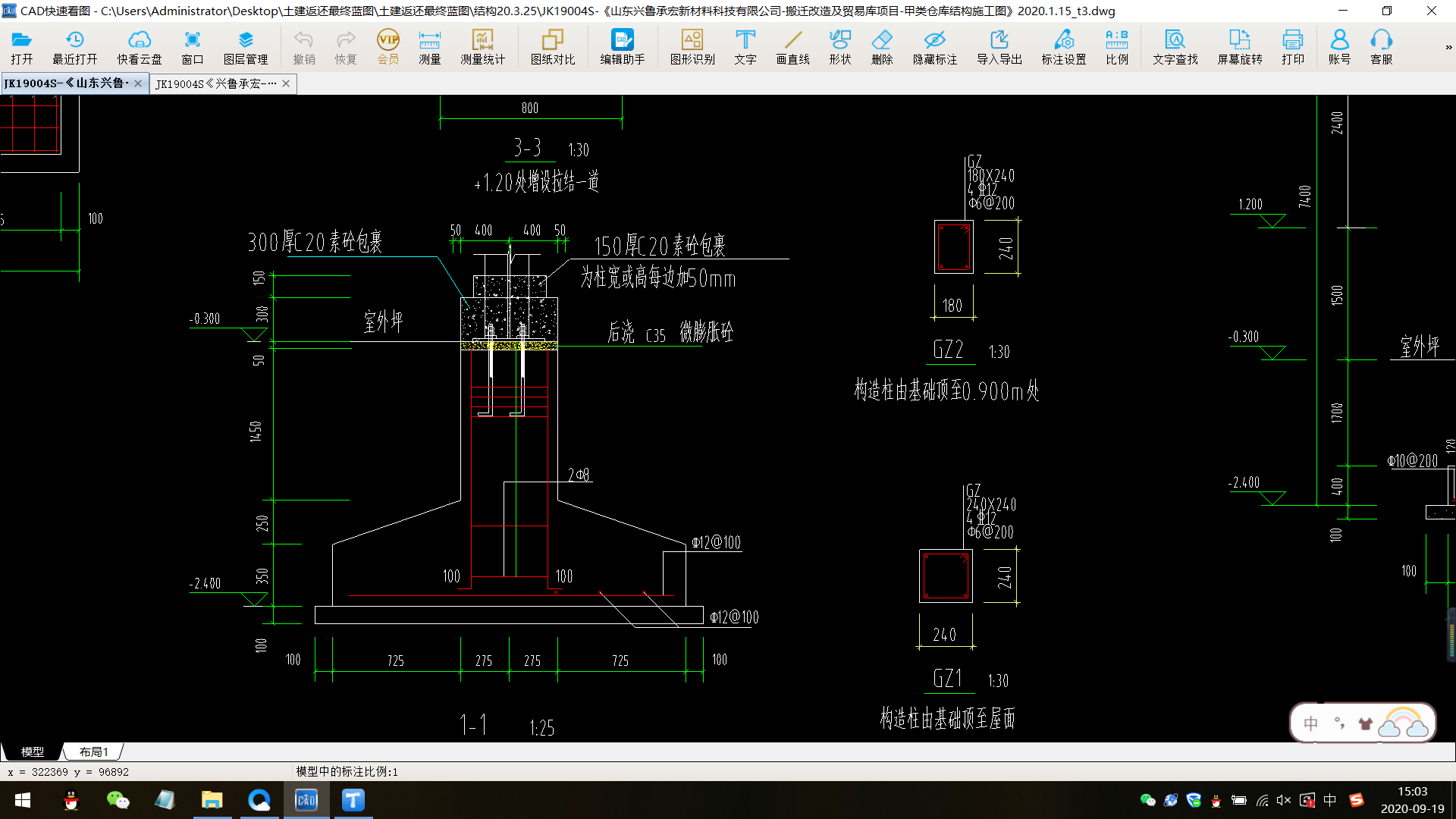The image size is (1456, 819).
Task: Open the Shape Recognition (图形识别) tool
Action: tap(692, 47)
